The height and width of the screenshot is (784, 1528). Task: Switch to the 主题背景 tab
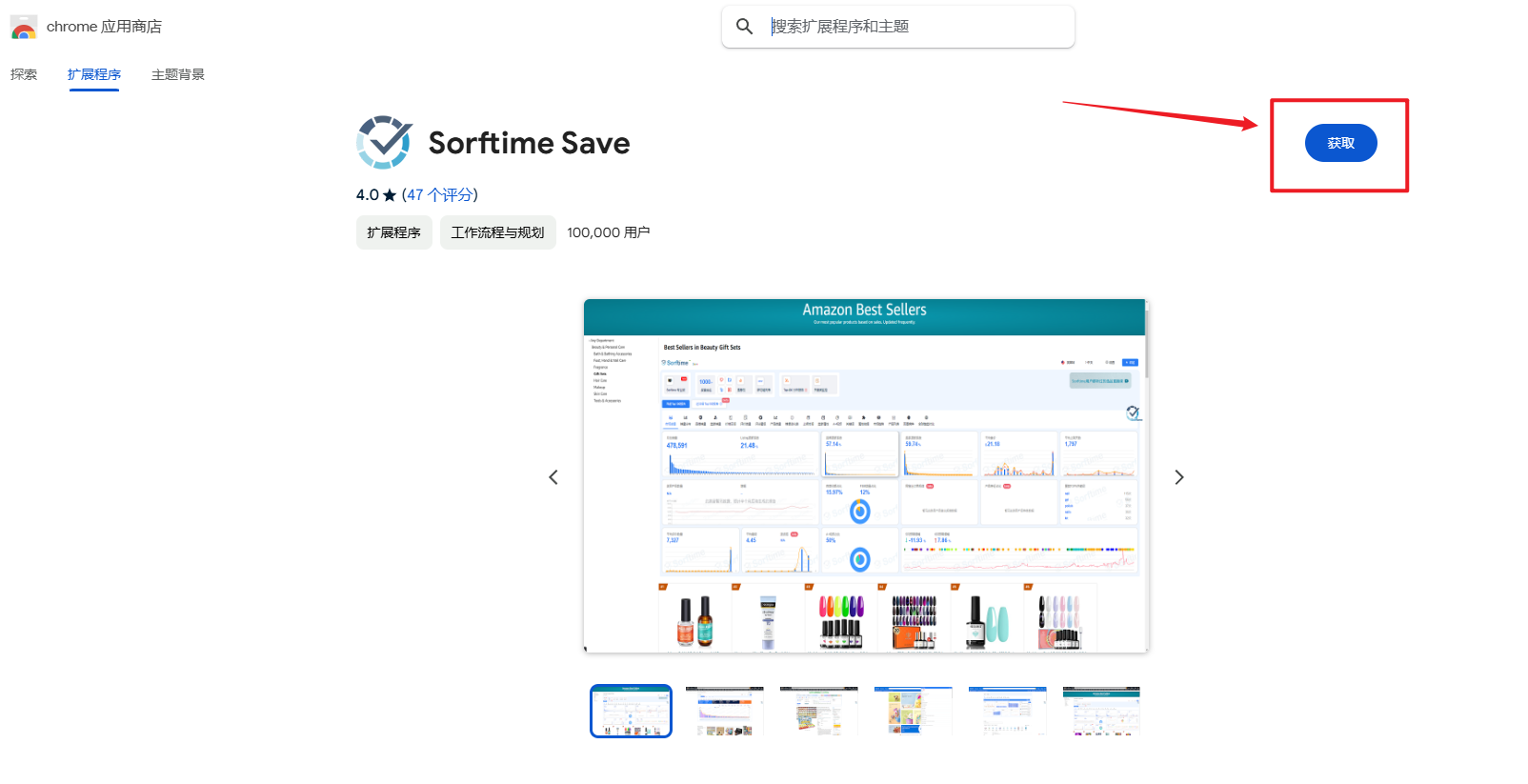click(178, 74)
